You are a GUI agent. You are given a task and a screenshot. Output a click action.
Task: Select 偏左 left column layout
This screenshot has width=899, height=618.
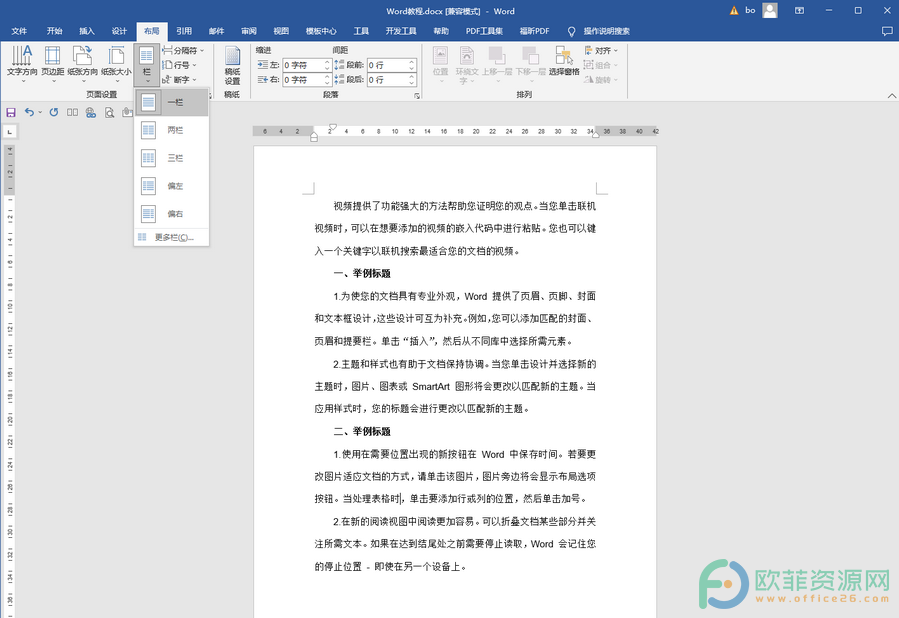pos(171,186)
